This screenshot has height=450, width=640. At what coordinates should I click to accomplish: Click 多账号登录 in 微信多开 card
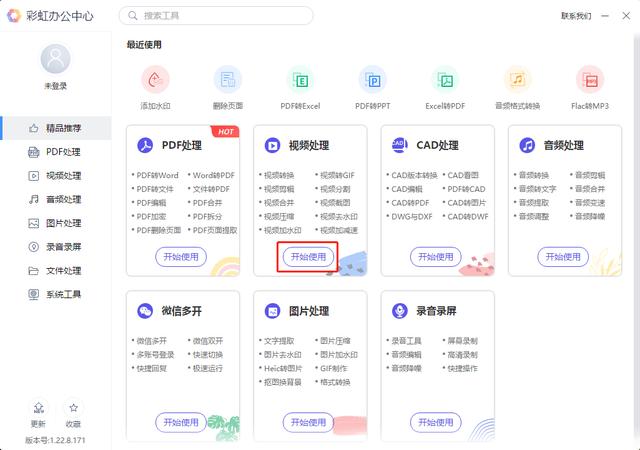(155, 354)
